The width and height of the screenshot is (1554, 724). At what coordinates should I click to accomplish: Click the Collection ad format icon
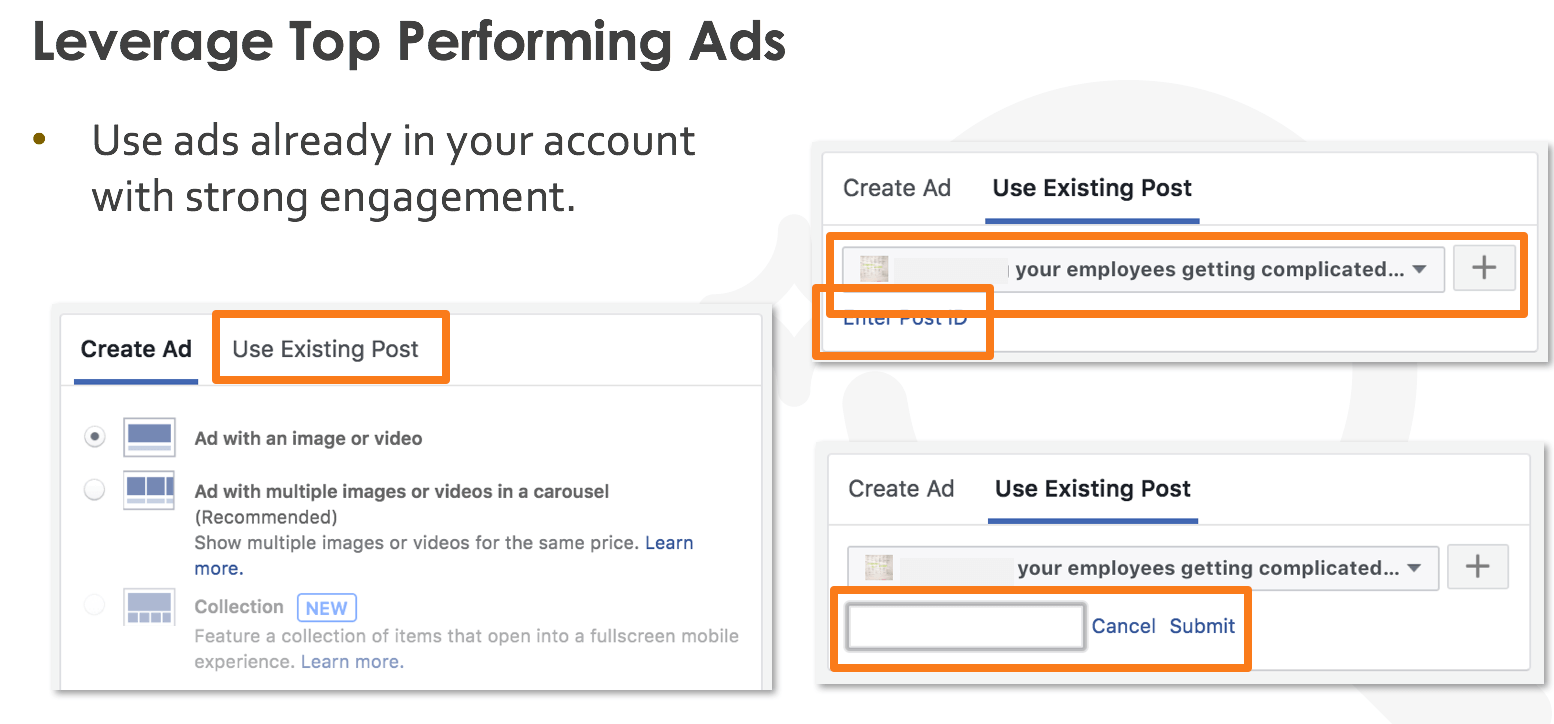click(149, 607)
